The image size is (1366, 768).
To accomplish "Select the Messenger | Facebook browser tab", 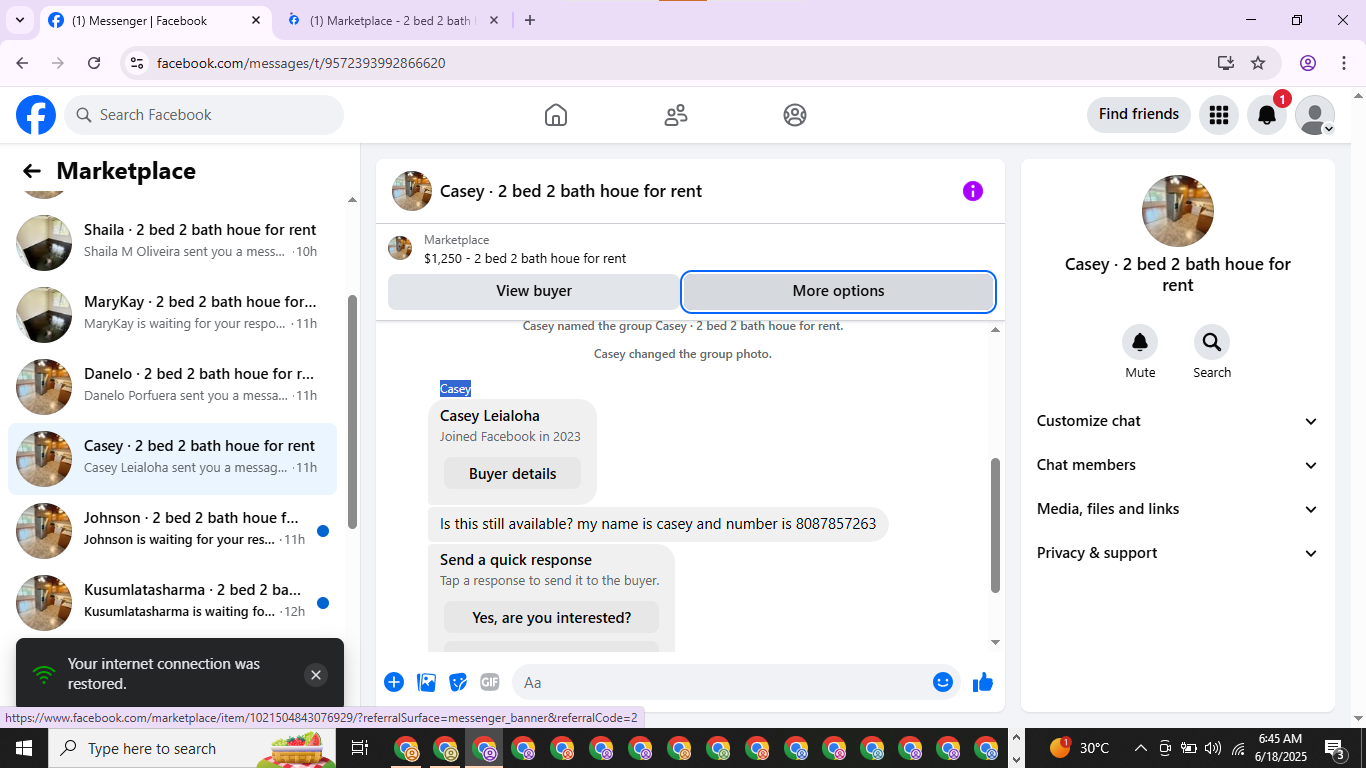I will coord(155,20).
